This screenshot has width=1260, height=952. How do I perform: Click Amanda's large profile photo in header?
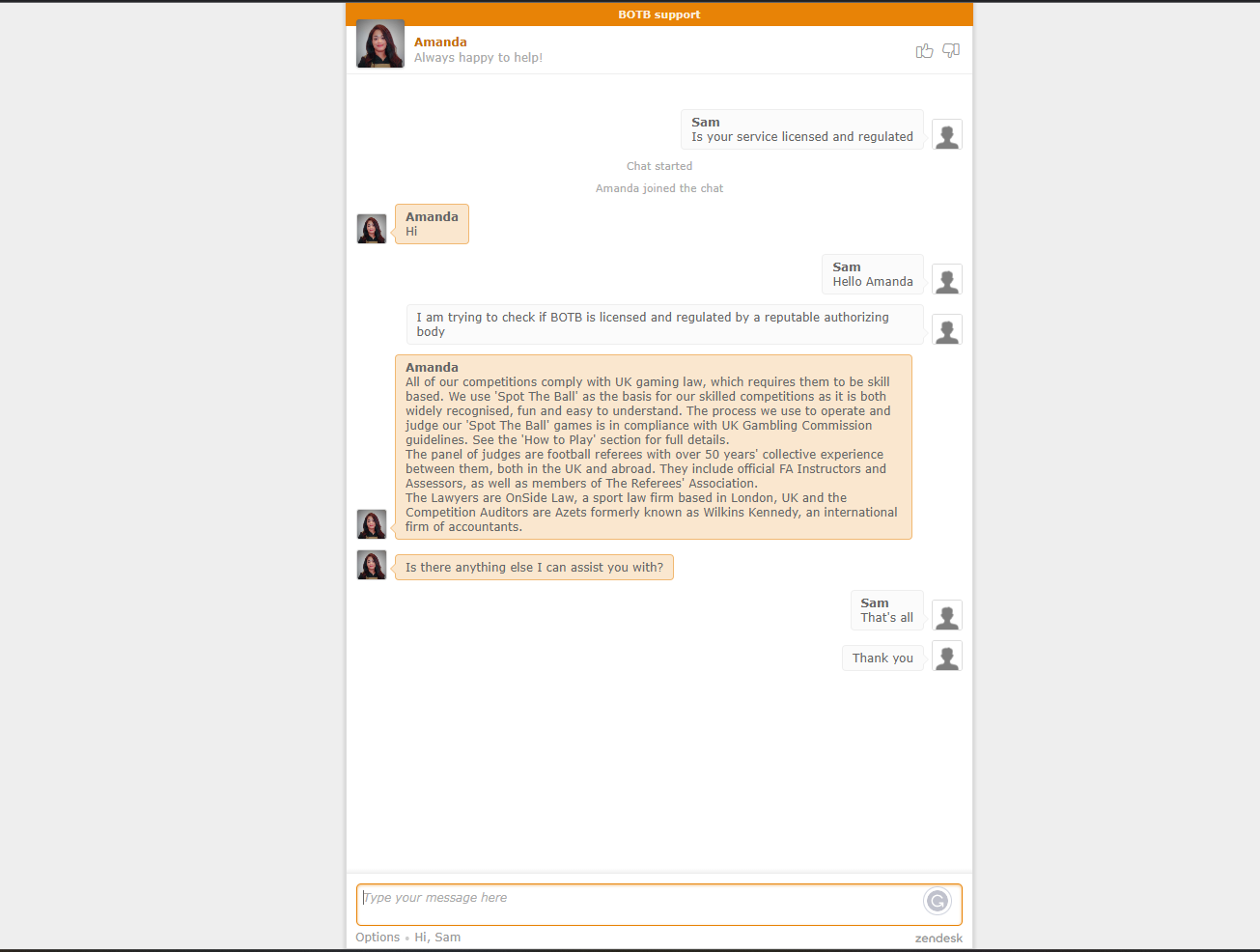[380, 43]
